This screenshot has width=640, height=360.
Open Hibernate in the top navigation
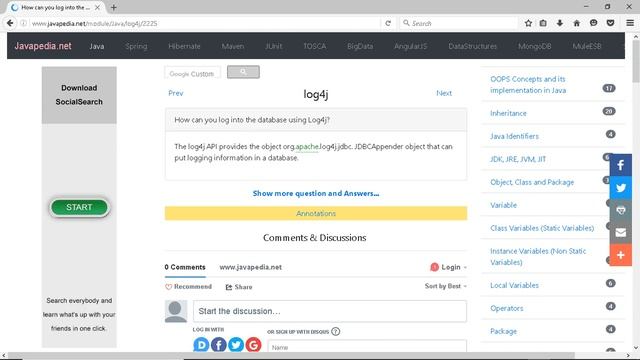(184, 46)
